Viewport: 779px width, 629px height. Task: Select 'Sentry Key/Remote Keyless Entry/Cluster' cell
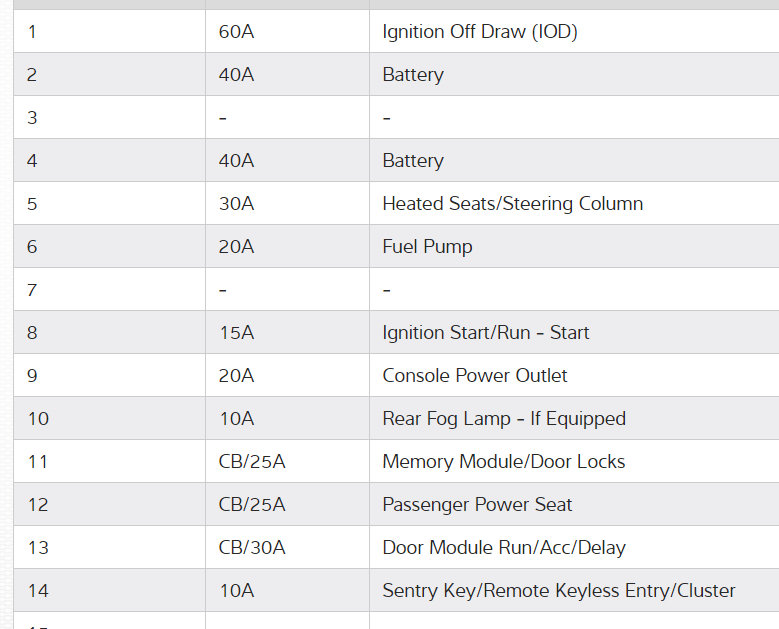[558, 591]
